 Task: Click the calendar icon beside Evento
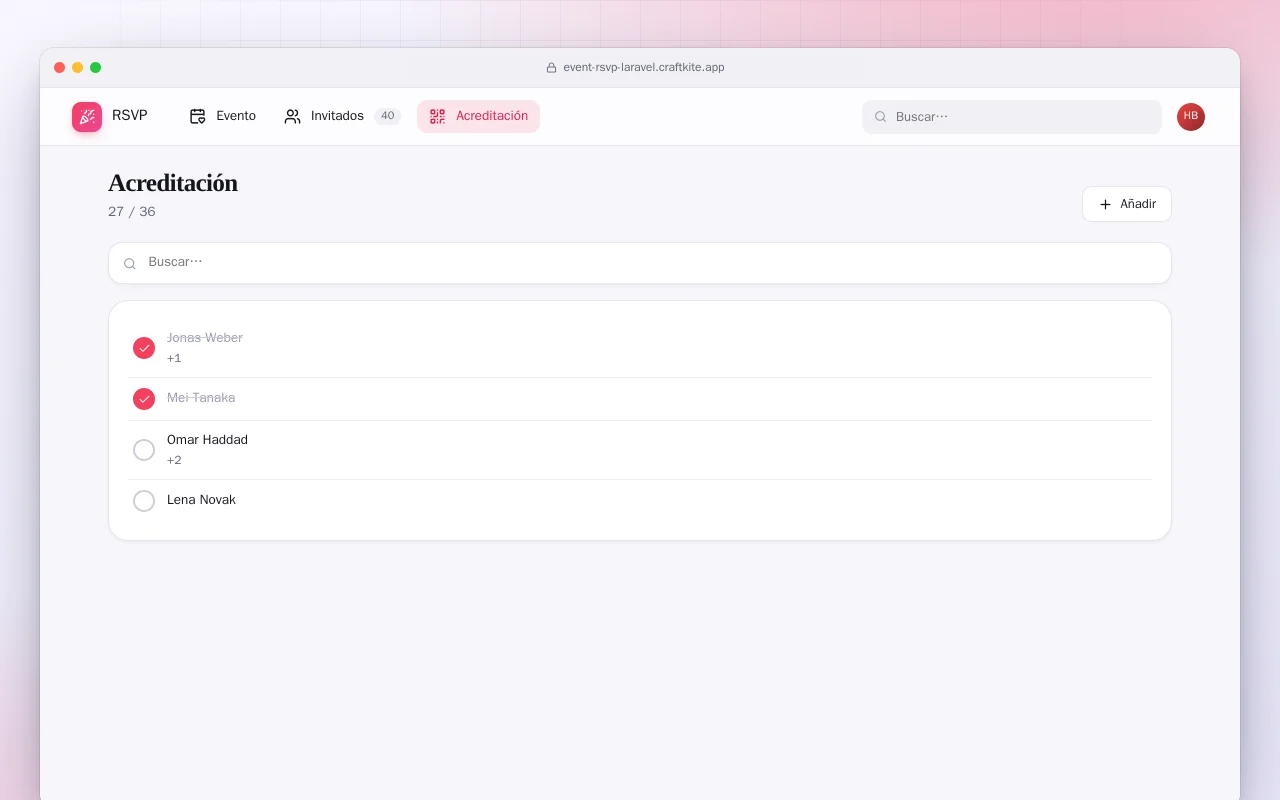(198, 116)
